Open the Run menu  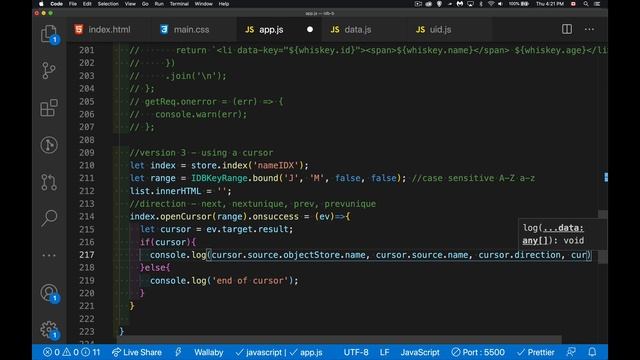(159, 4)
